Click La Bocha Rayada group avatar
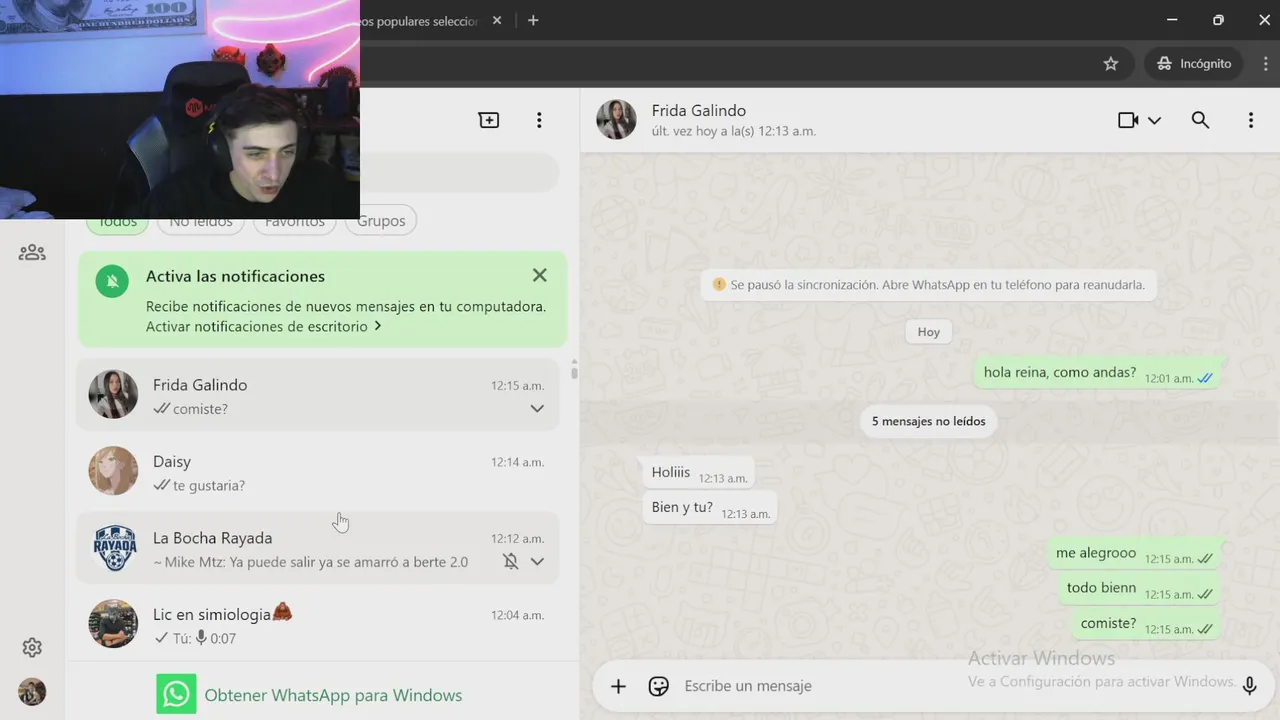1280x720 pixels. point(113,548)
